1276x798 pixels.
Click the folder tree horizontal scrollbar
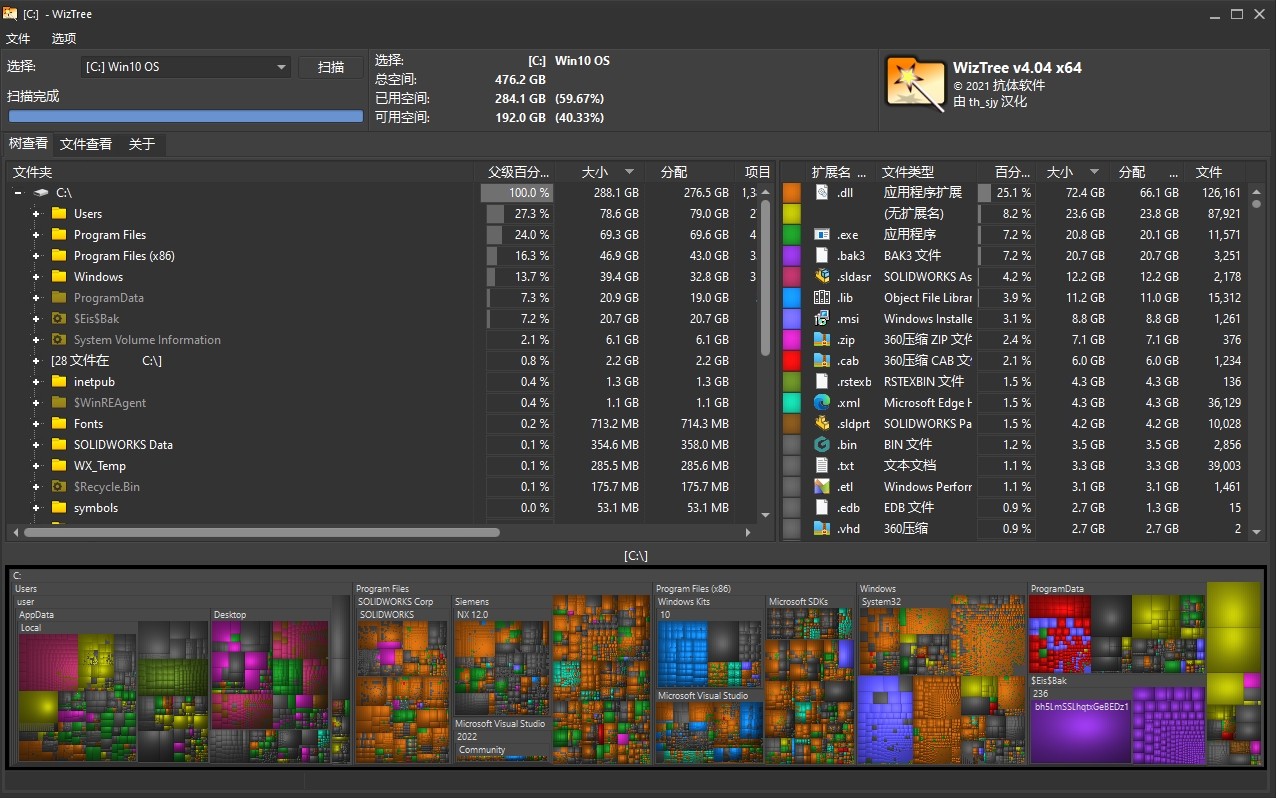coord(262,533)
